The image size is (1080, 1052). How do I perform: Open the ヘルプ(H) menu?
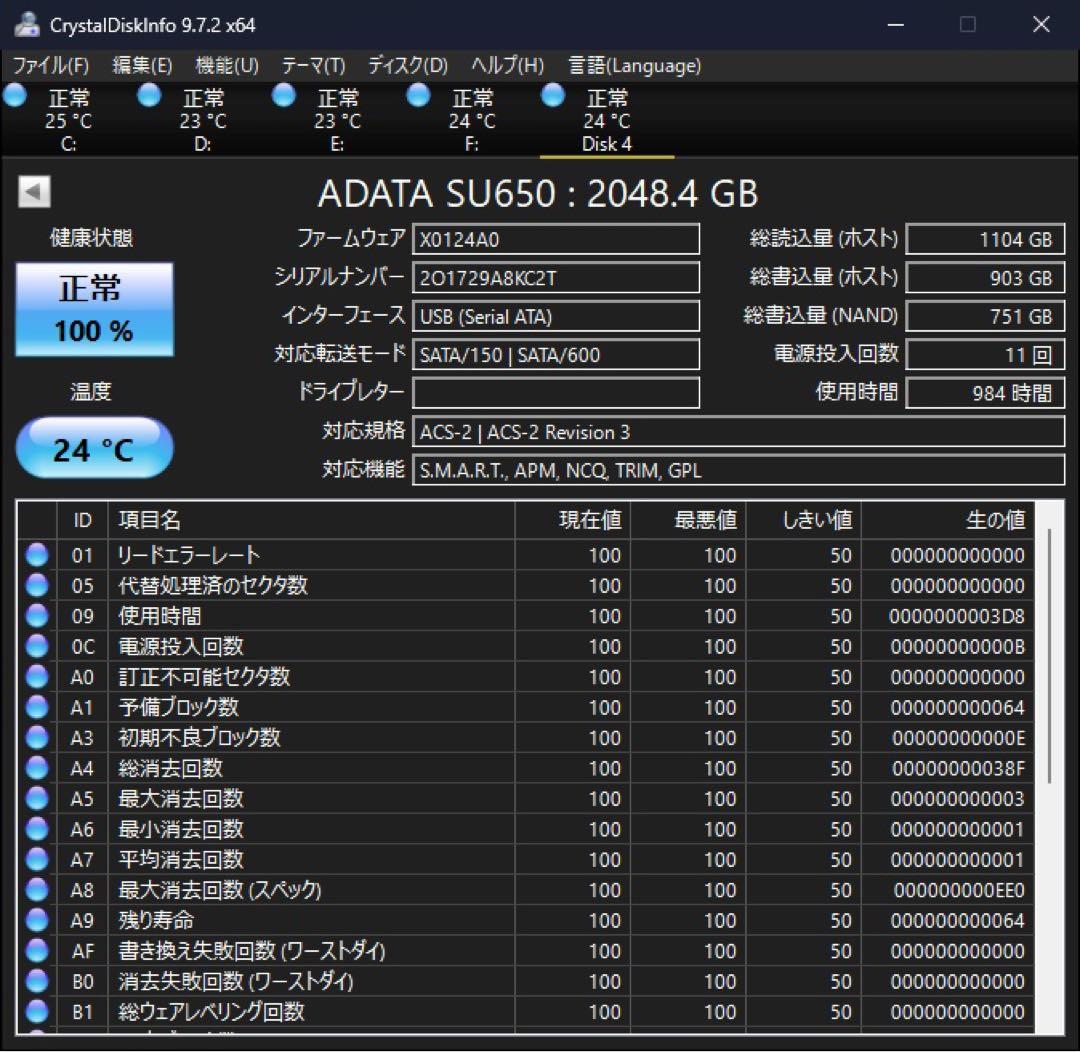pyautogui.click(x=508, y=65)
